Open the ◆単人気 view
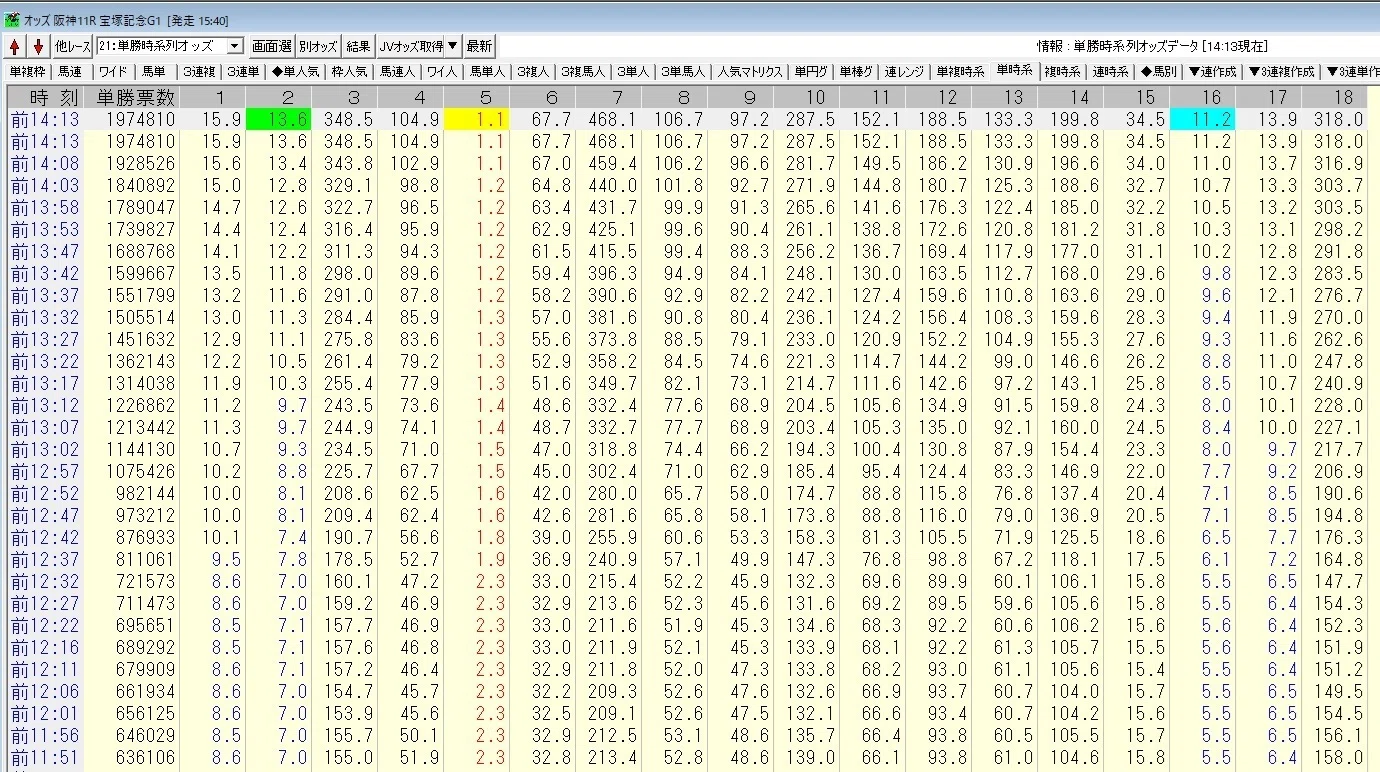Screen dimensions: 1380x772 click(x=298, y=72)
